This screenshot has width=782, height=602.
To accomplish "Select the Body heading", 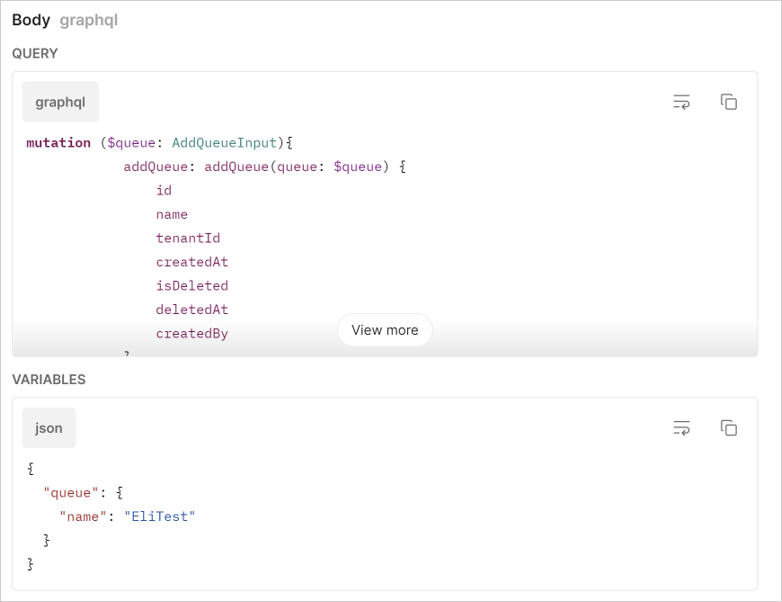I will point(31,20).
